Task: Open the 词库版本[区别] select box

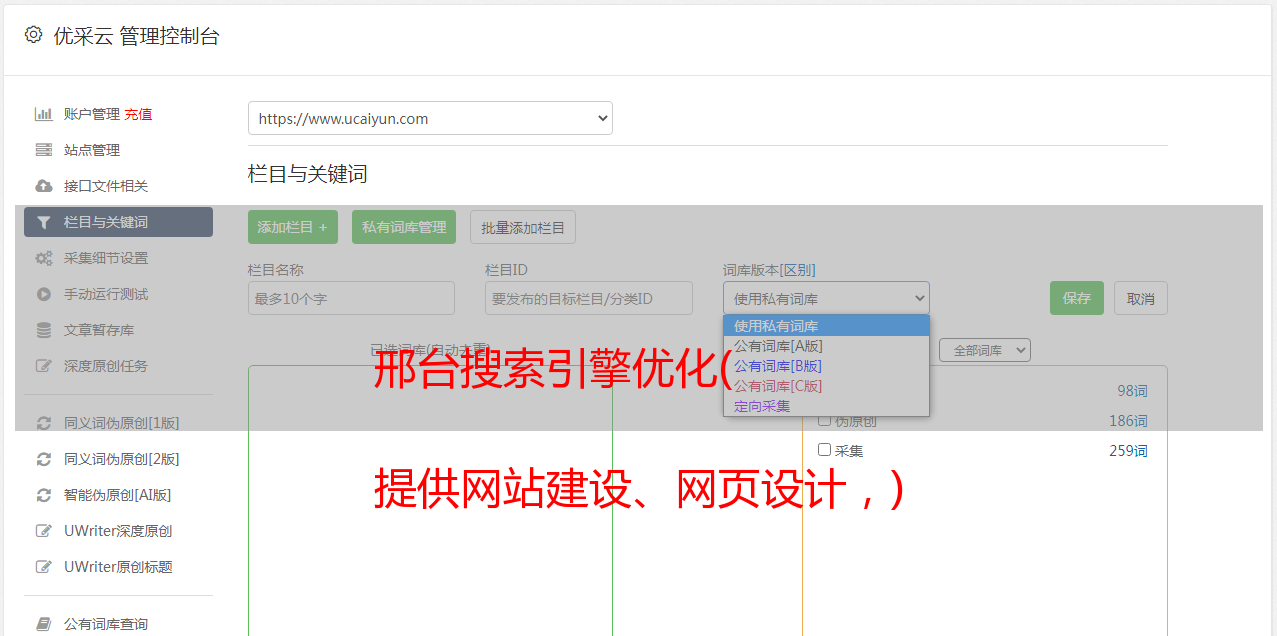Action: coord(826,298)
